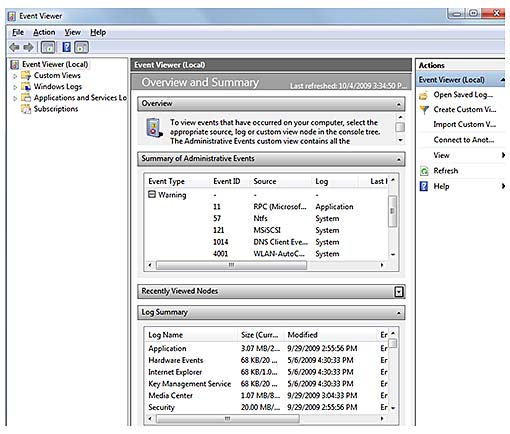Open the Help submenu arrow in Actions
Screen dimensions: 510x434
(503, 186)
